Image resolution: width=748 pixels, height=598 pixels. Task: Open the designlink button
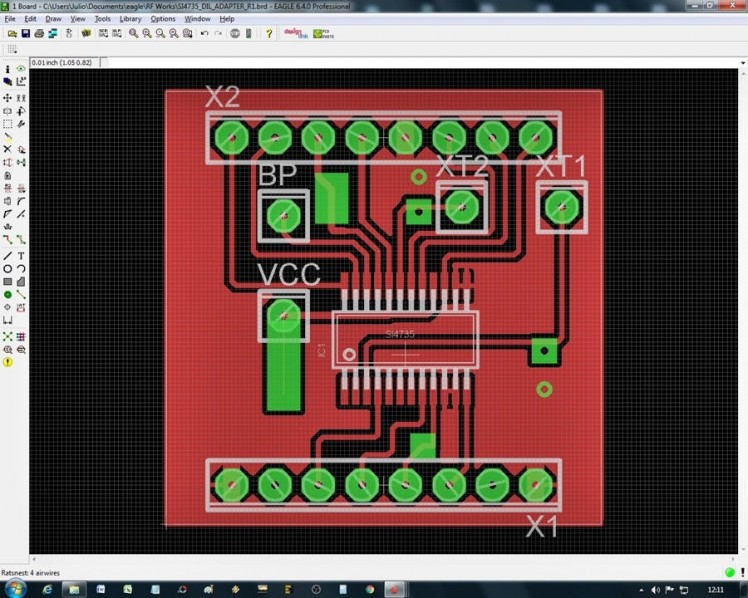[x=296, y=33]
